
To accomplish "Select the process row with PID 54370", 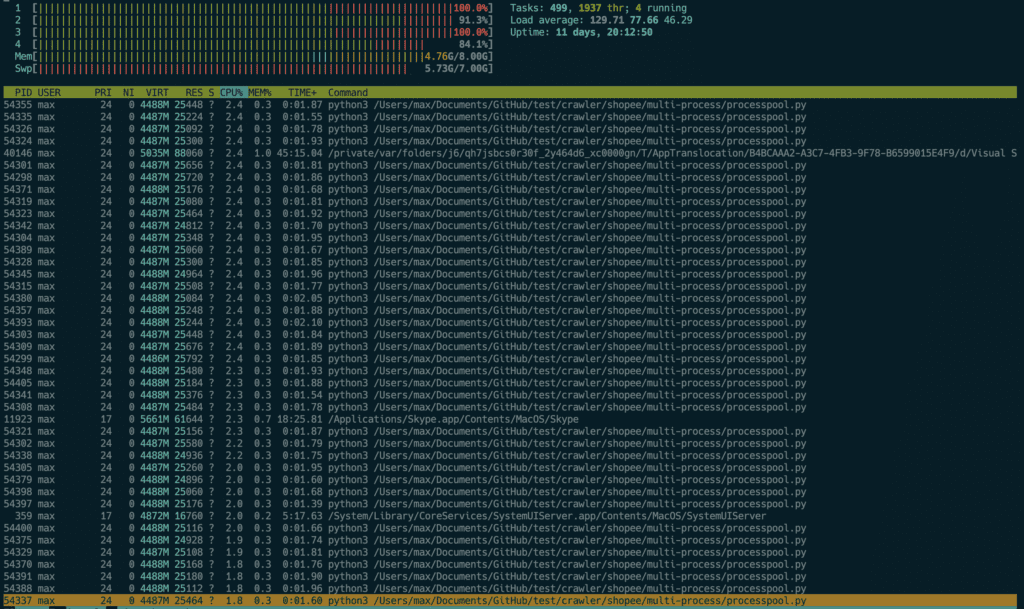I will point(510,564).
